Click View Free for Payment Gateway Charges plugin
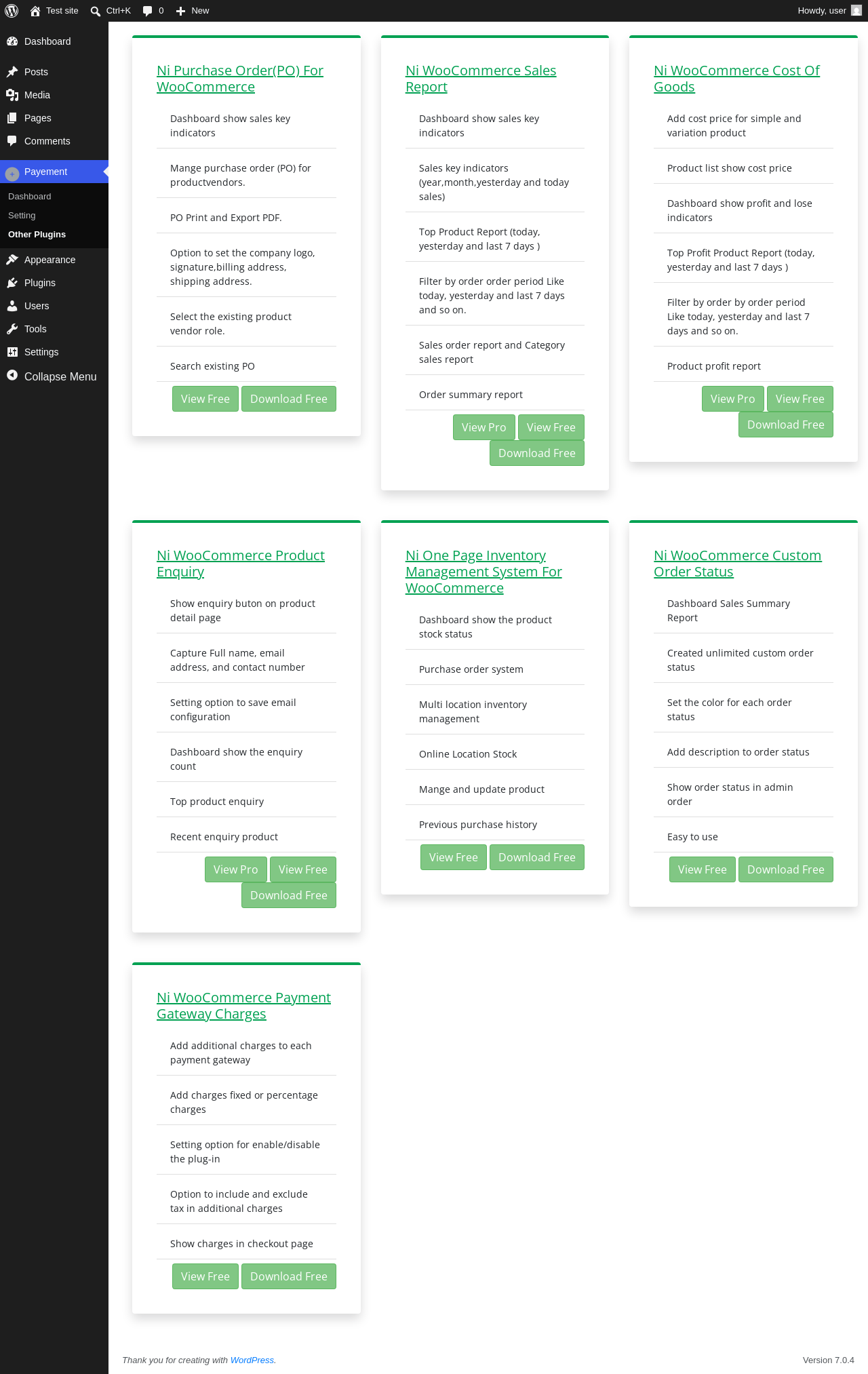The image size is (868, 1374). [205, 1276]
